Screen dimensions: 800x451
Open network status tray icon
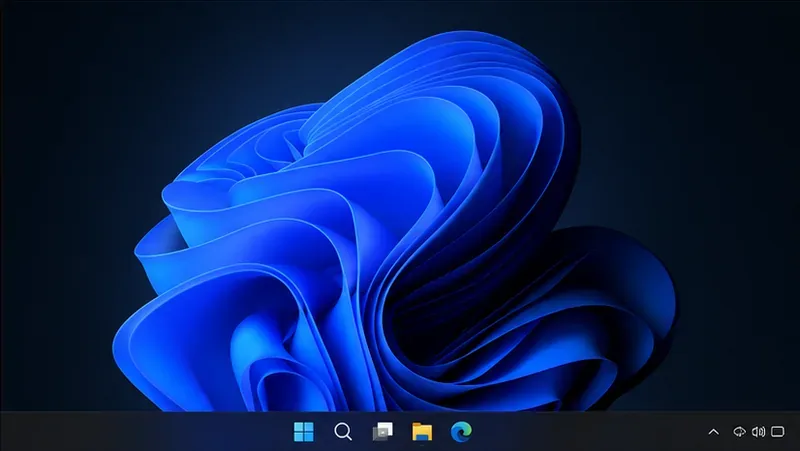(739, 432)
